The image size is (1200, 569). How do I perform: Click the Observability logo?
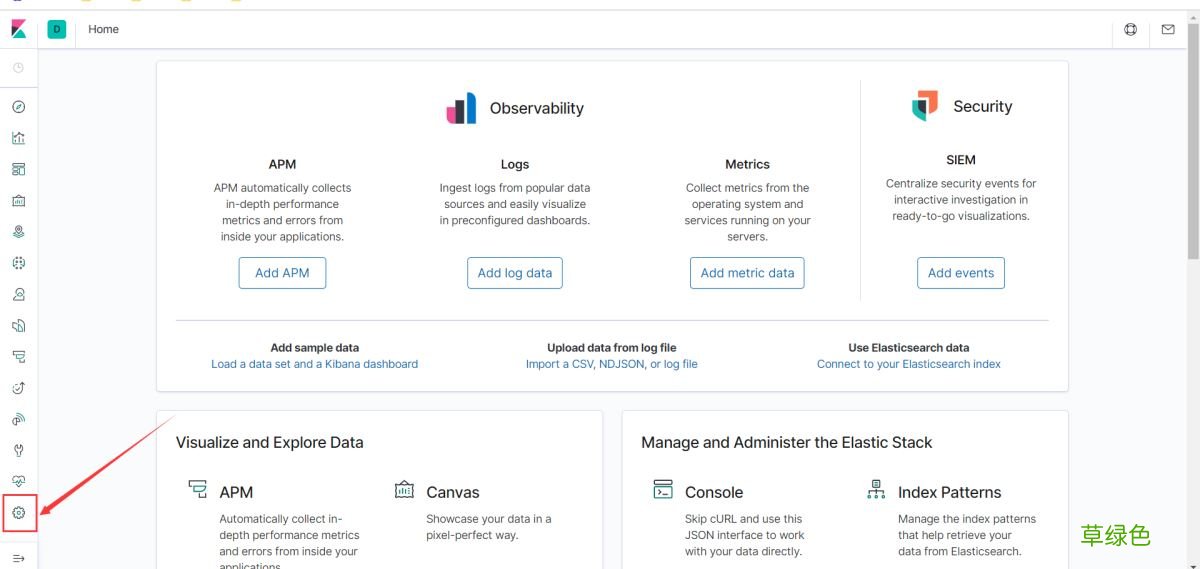(461, 108)
